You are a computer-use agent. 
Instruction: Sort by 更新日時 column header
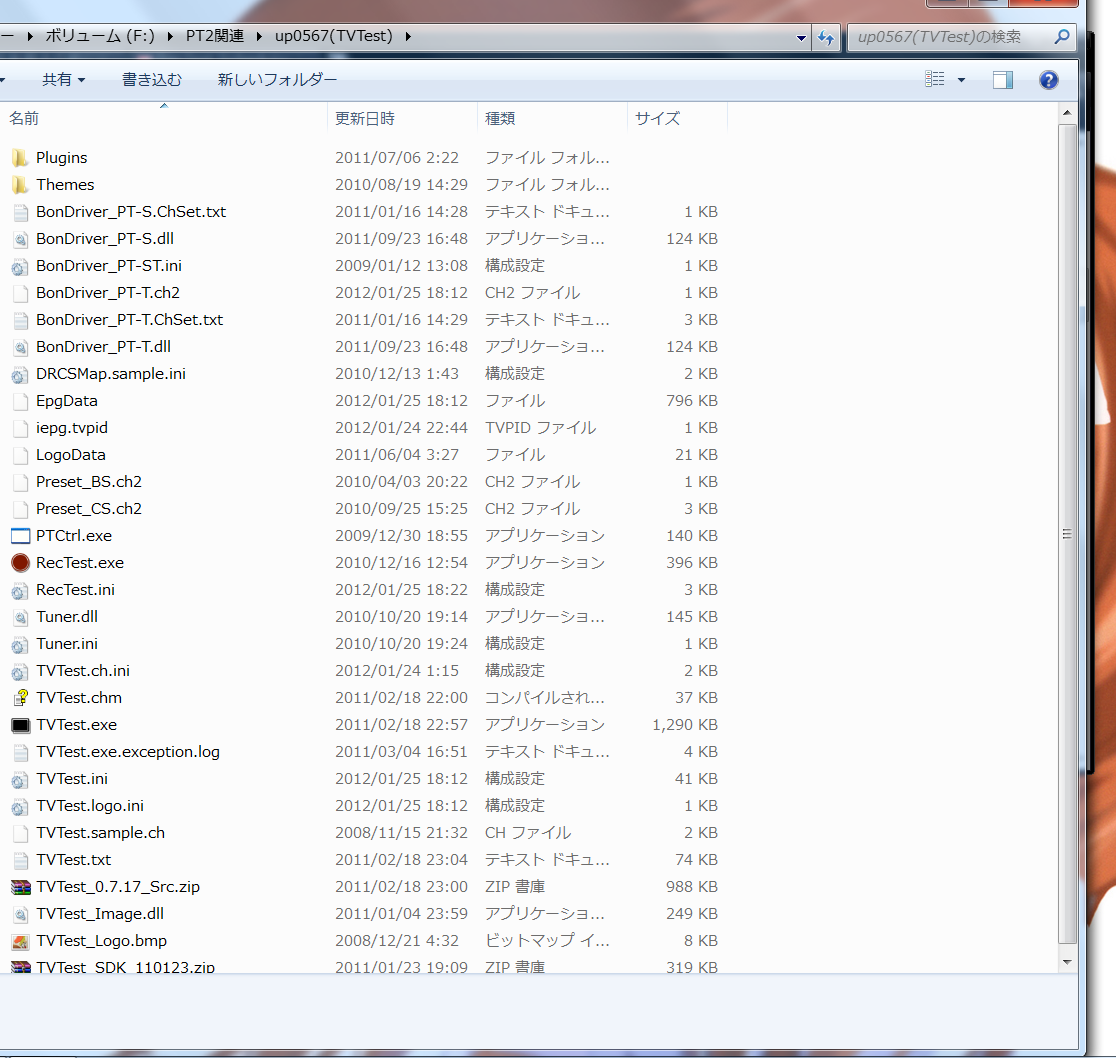(x=402, y=118)
